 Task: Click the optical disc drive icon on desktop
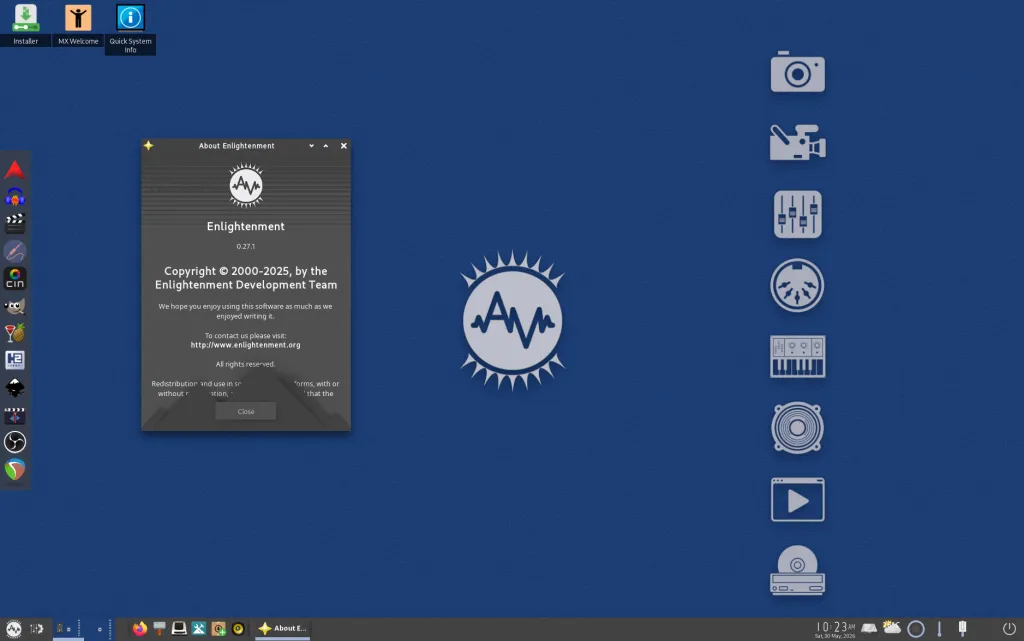pos(797,570)
